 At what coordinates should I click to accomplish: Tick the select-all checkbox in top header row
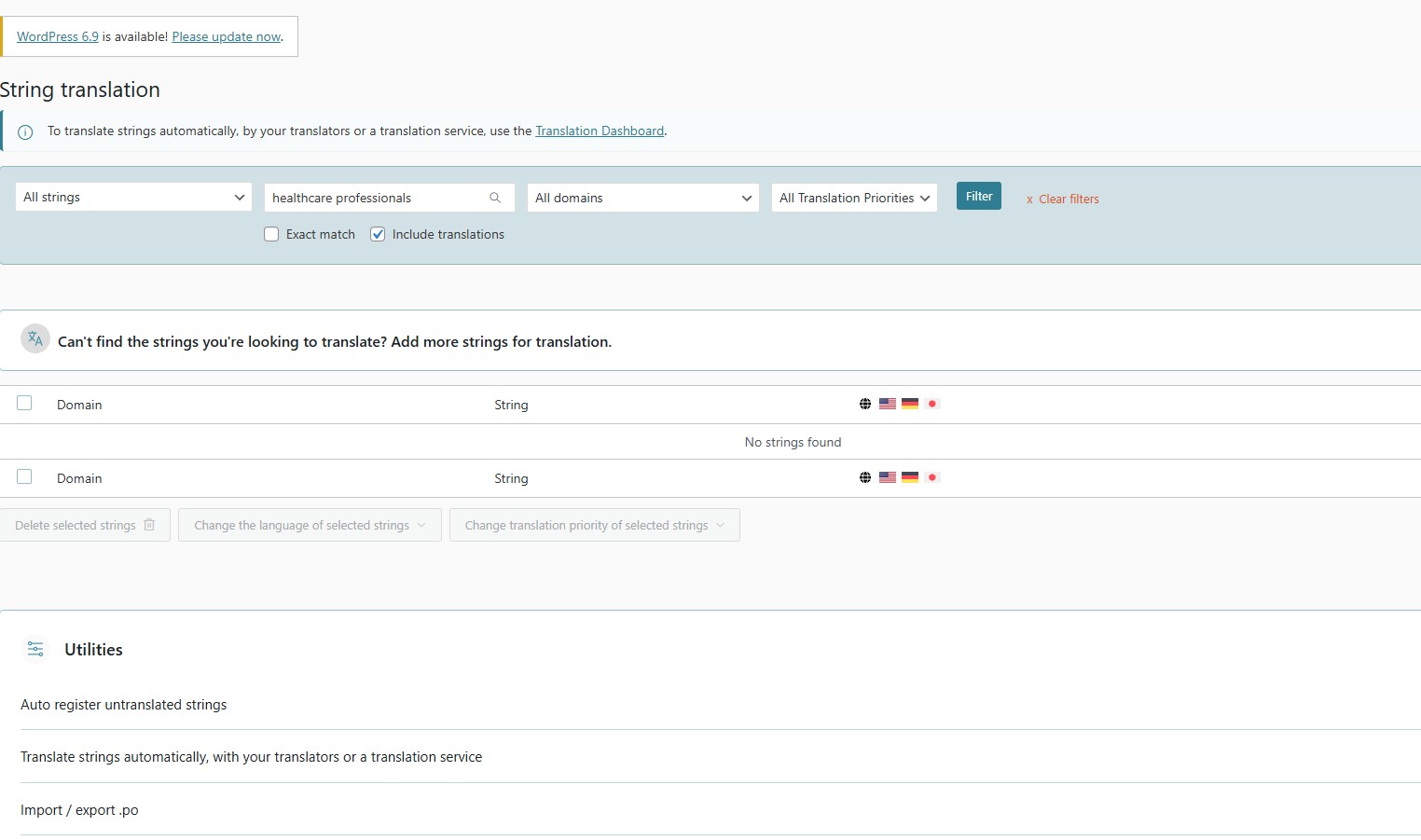pos(24,403)
